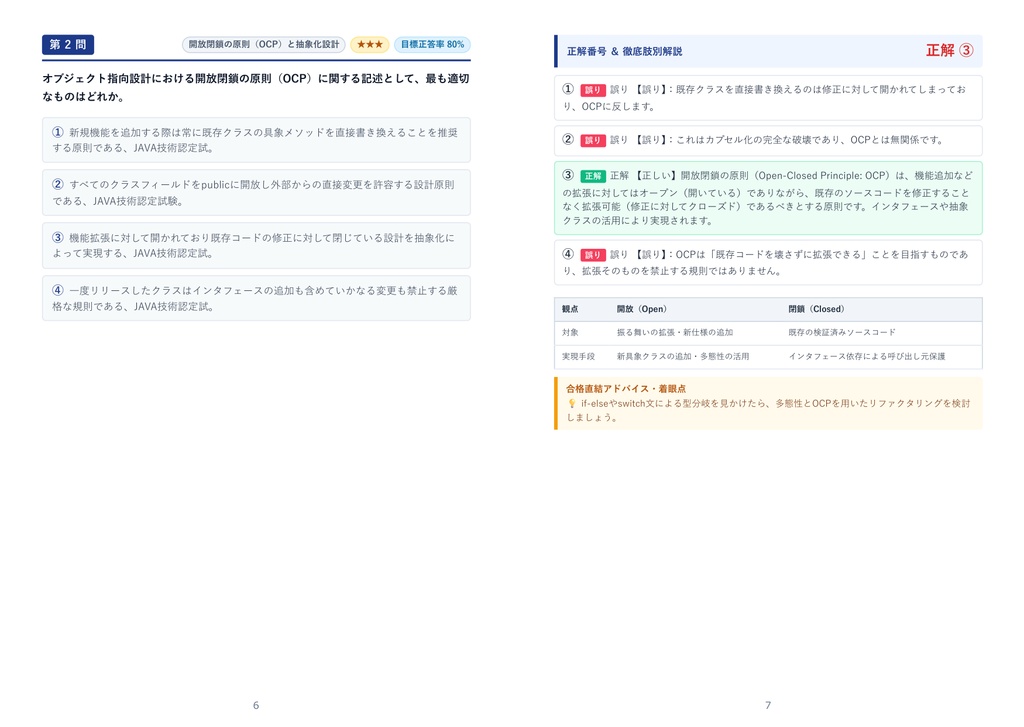Click the question sentence starting オブジェクト指向設計における
The width and height of the screenshot is (1024, 727).
(x=256, y=88)
